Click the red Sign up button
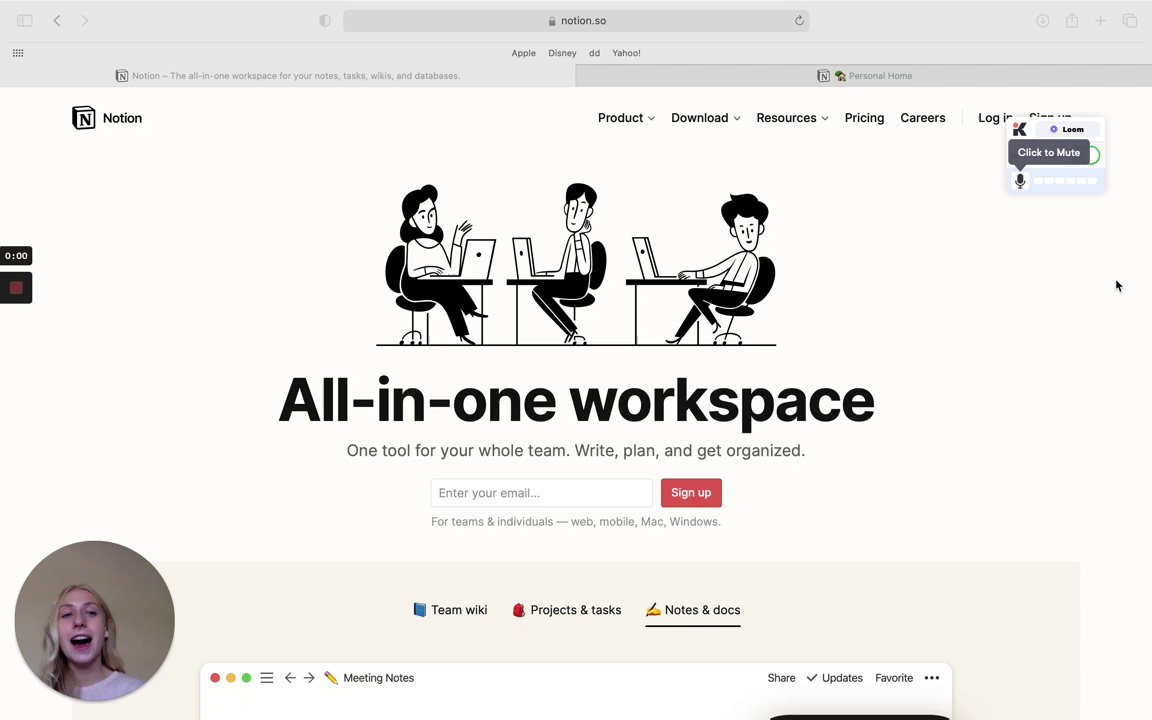Screen dimensions: 1152x720 (691, 492)
